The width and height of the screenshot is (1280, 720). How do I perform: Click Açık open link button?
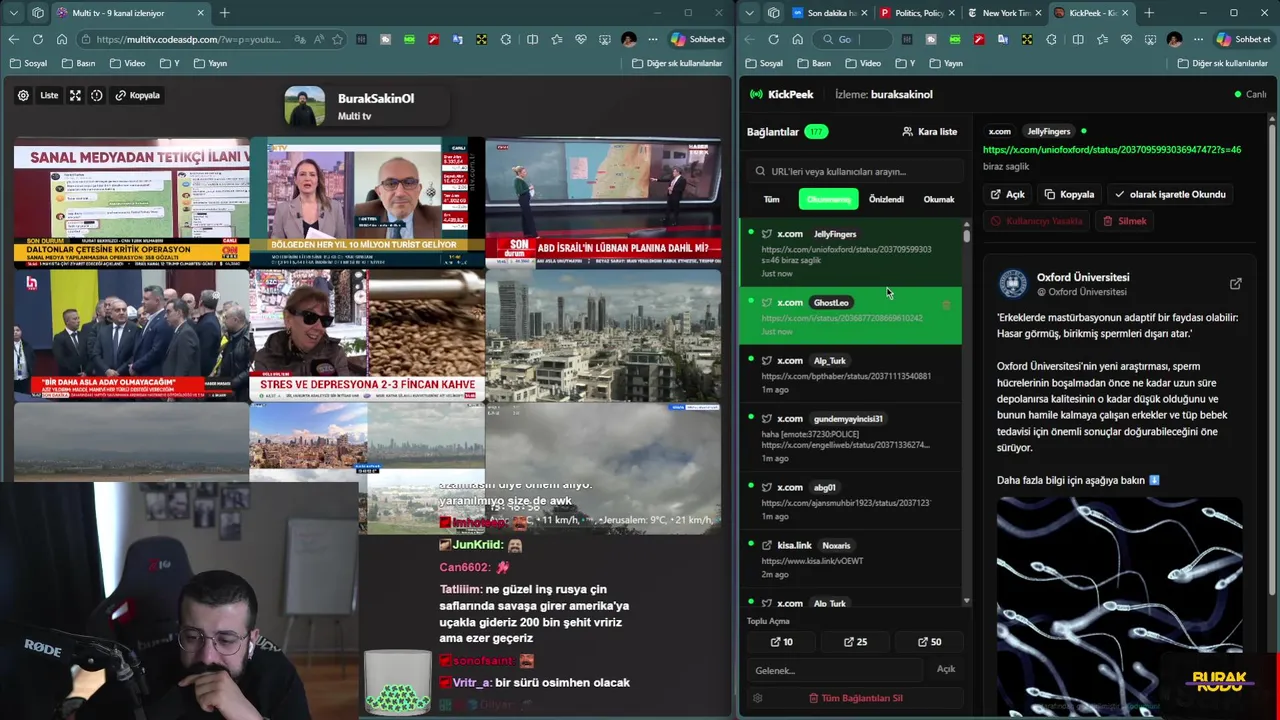(1008, 194)
